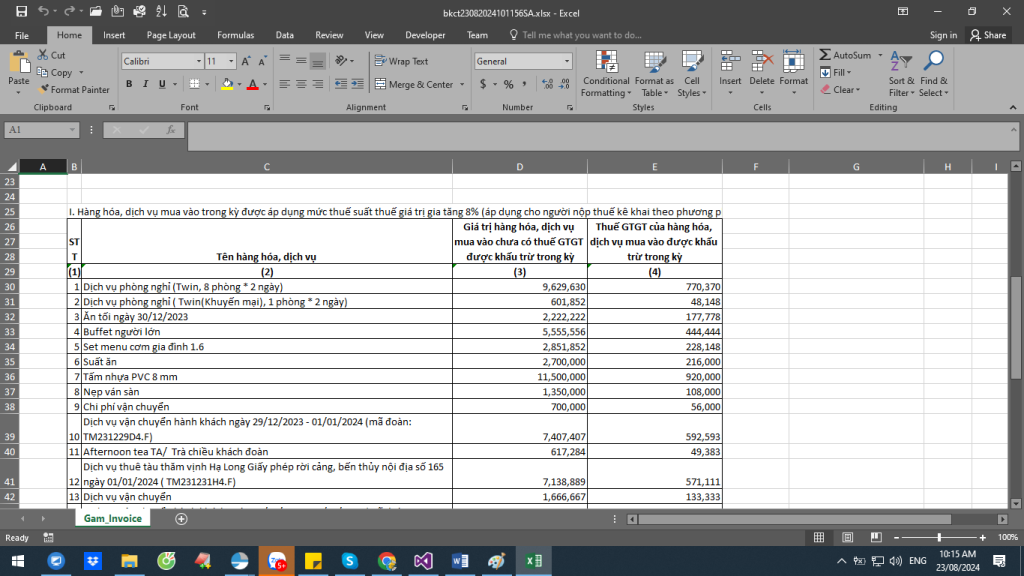The image size is (1024, 576).
Task: Toggle bottom vertical alignment
Action: [x=317, y=61]
